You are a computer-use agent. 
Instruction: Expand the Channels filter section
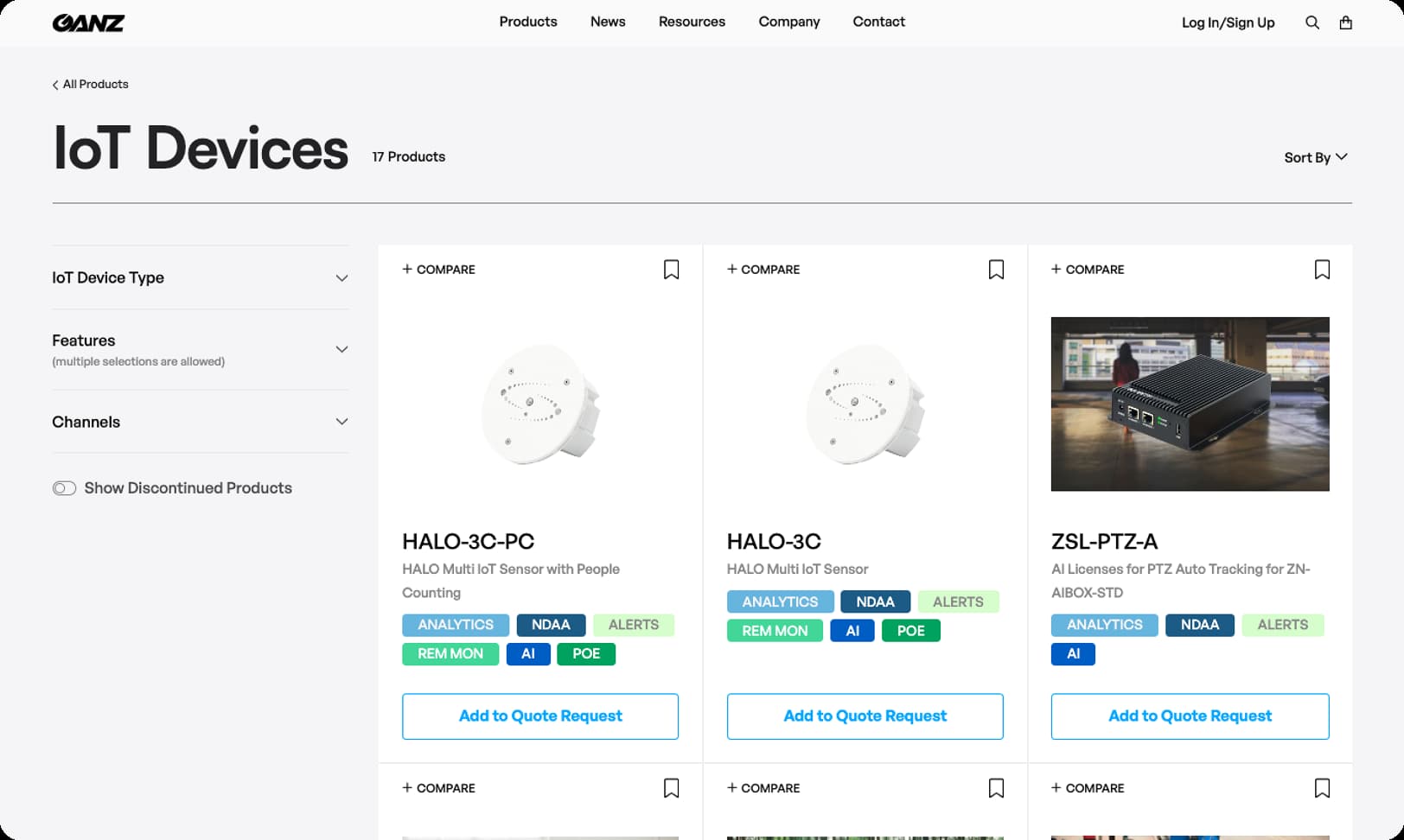coord(200,422)
